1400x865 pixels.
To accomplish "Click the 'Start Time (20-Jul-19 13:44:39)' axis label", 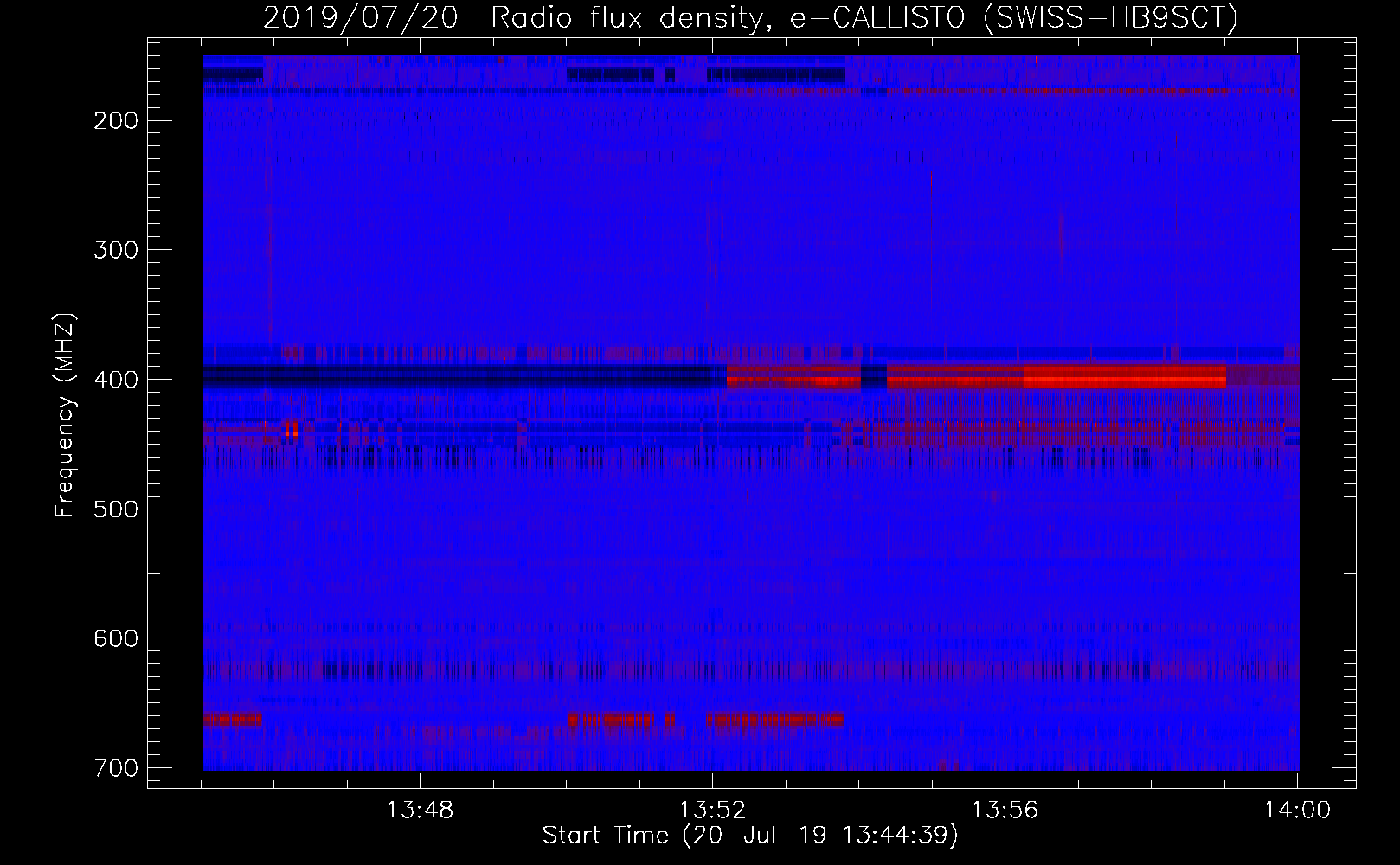I will click(750, 836).
